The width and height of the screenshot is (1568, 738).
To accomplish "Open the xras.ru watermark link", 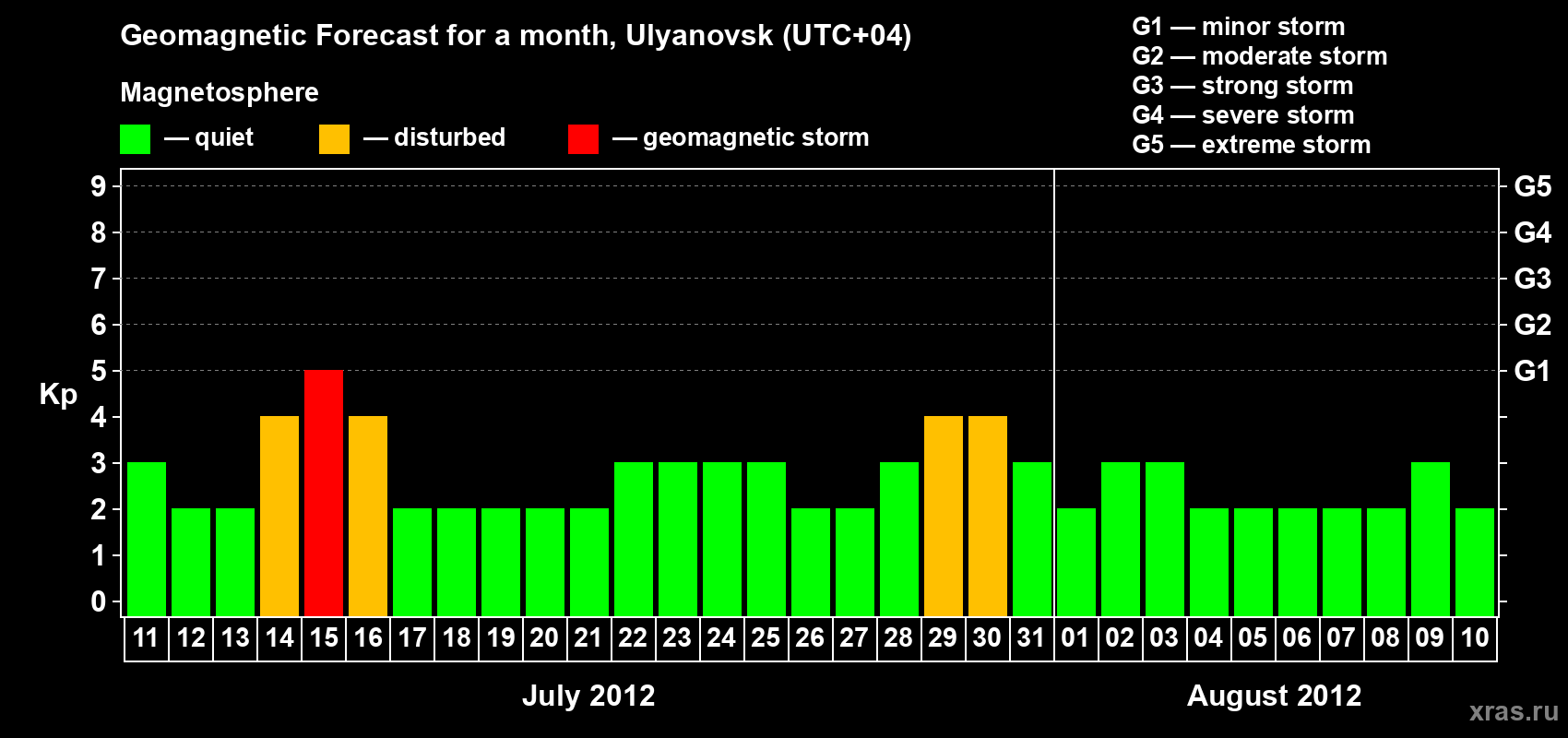I will pyautogui.click(x=1513, y=711).
